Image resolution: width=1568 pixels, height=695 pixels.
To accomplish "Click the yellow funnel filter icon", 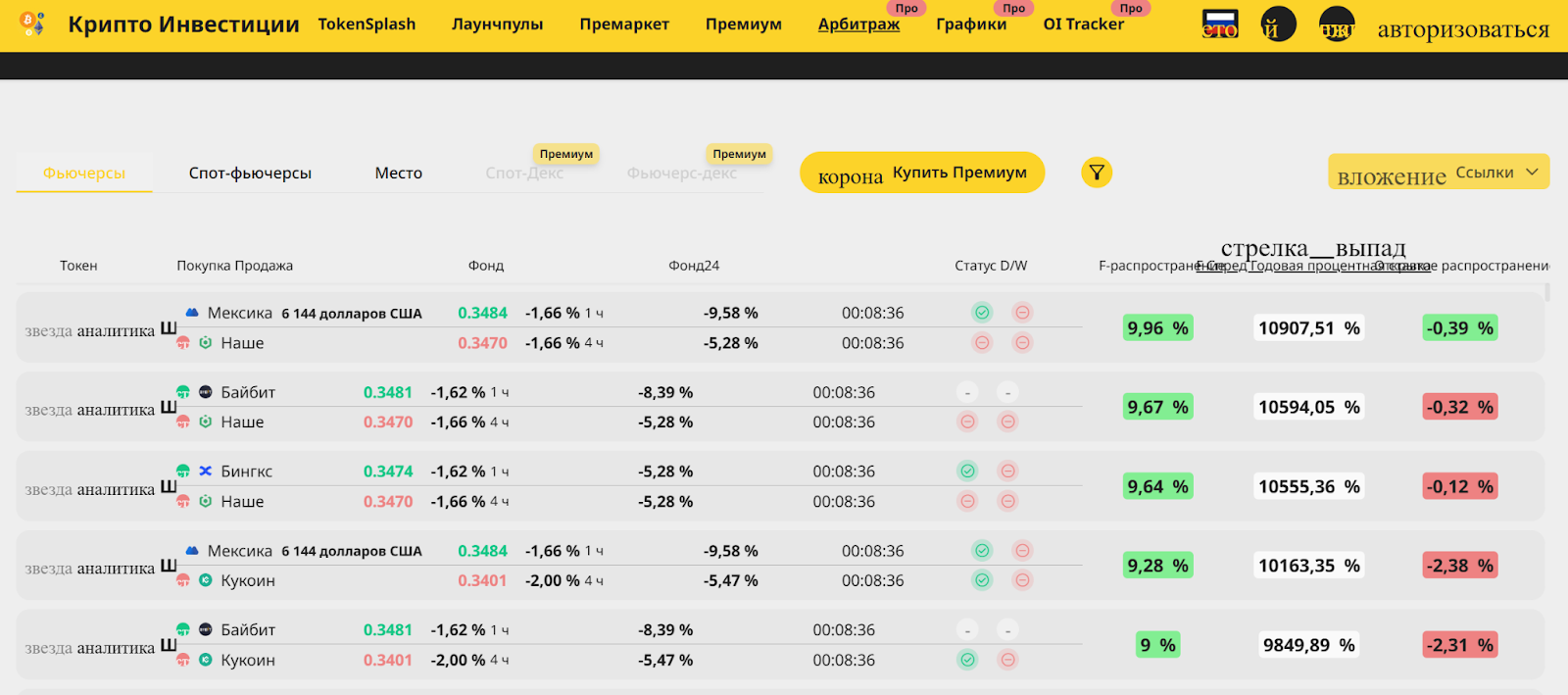I will pyautogui.click(x=1097, y=173).
